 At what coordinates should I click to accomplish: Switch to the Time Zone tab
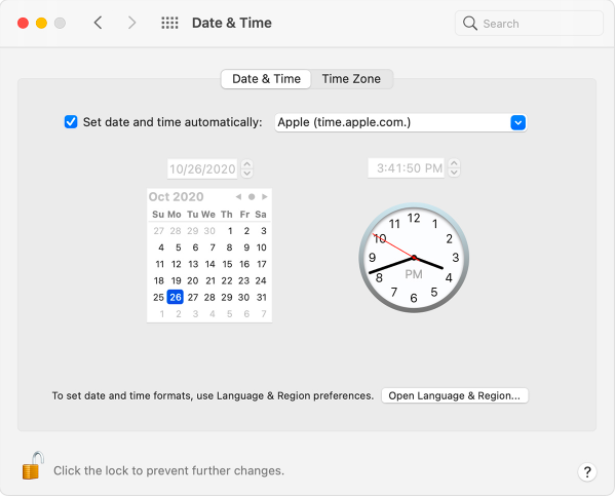(x=351, y=79)
